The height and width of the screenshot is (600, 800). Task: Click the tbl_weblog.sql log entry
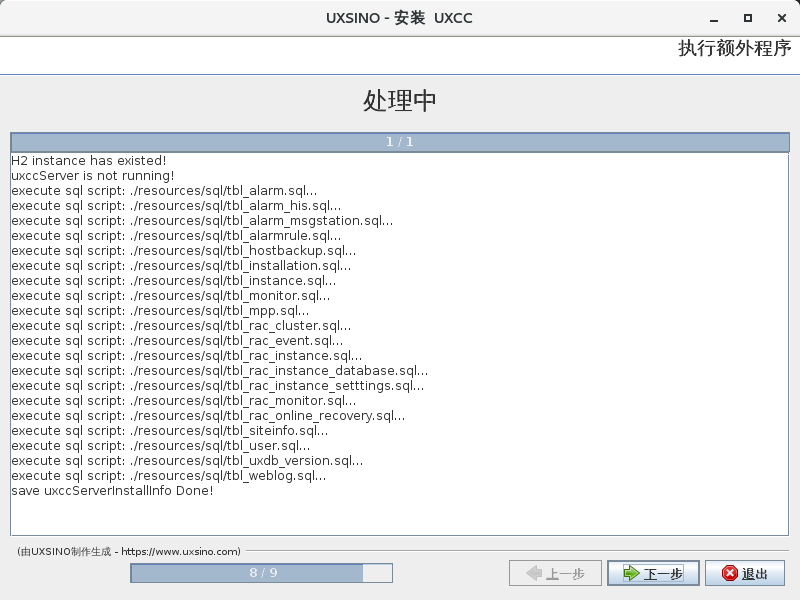pyautogui.click(x=168, y=476)
